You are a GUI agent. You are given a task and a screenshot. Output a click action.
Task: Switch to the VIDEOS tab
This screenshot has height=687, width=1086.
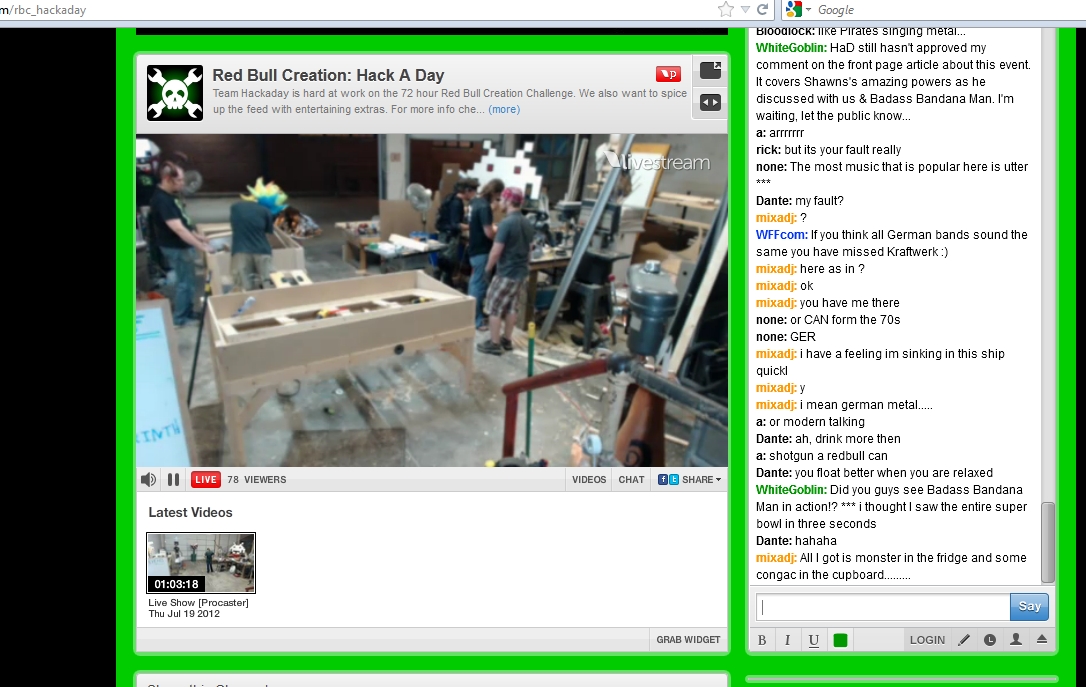(589, 480)
